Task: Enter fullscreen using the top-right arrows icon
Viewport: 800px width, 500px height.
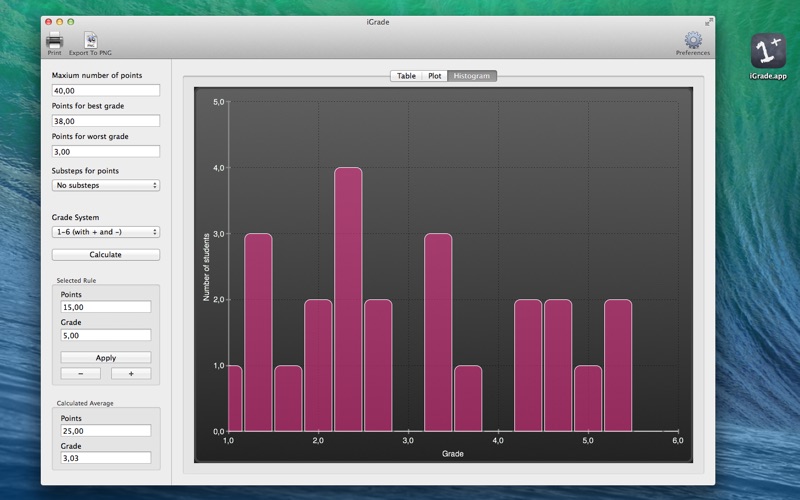Action: (709, 21)
